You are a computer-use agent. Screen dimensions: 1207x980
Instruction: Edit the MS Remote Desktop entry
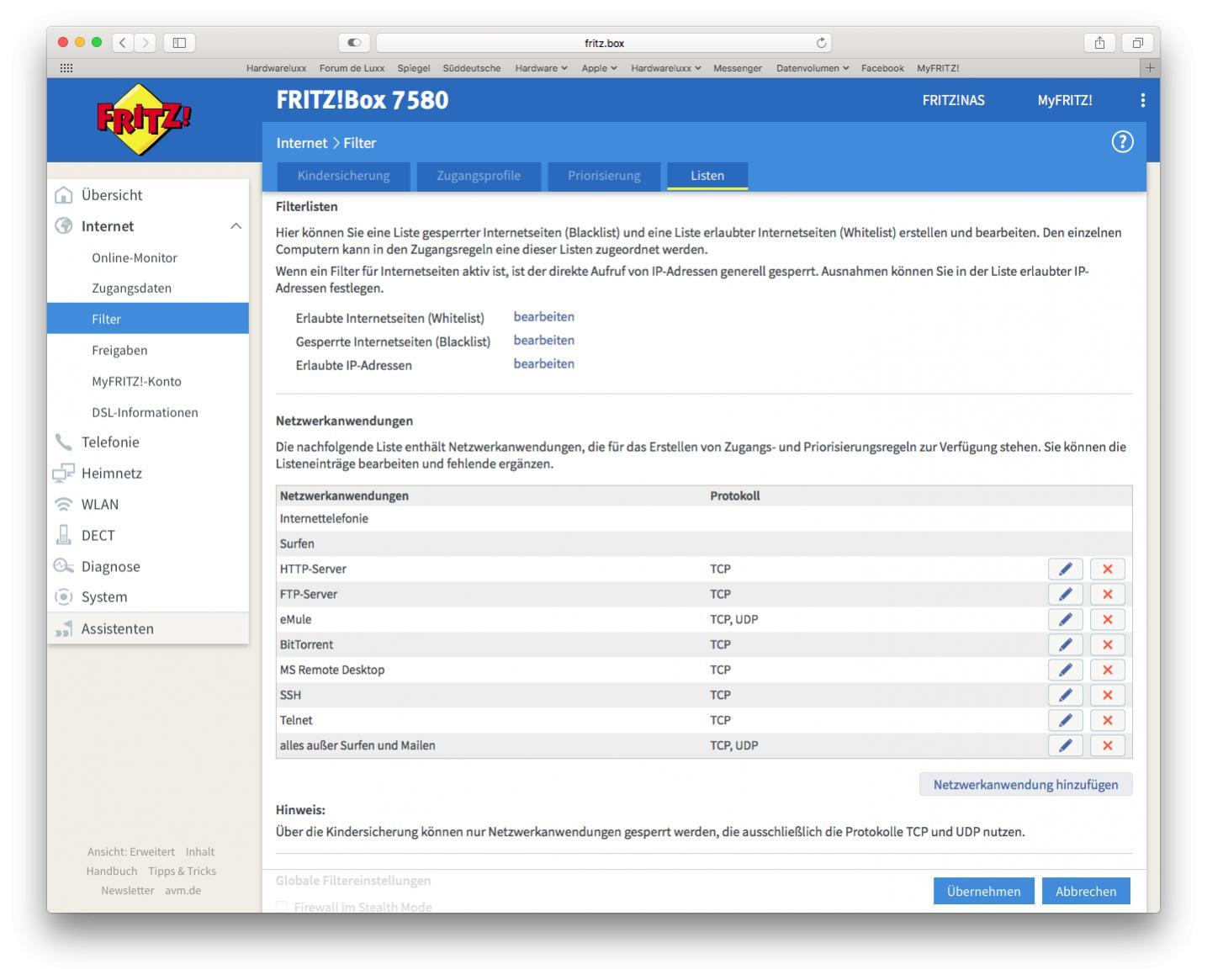pyautogui.click(x=1065, y=670)
